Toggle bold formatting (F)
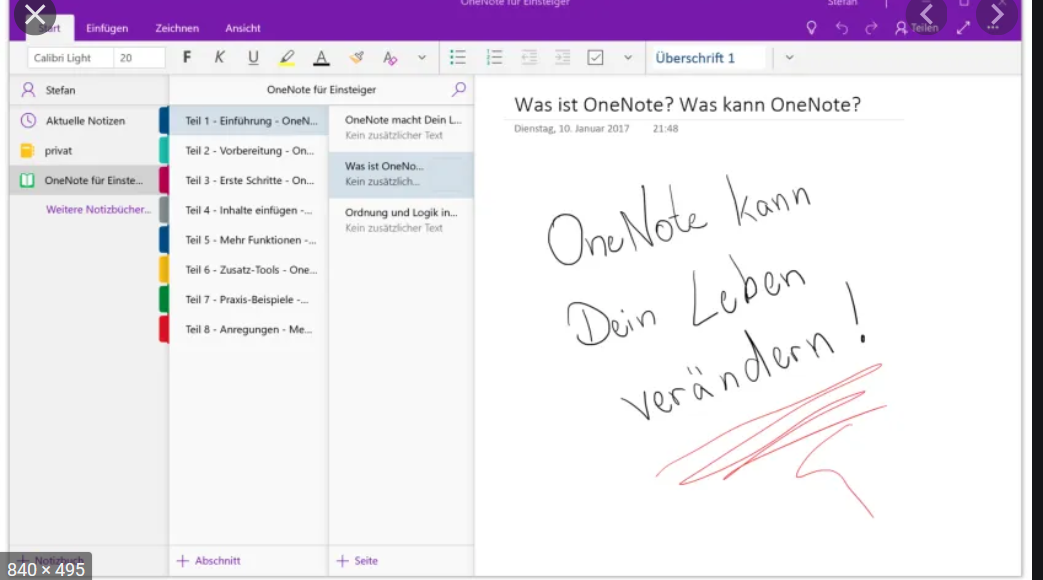 [x=187, y=57]
